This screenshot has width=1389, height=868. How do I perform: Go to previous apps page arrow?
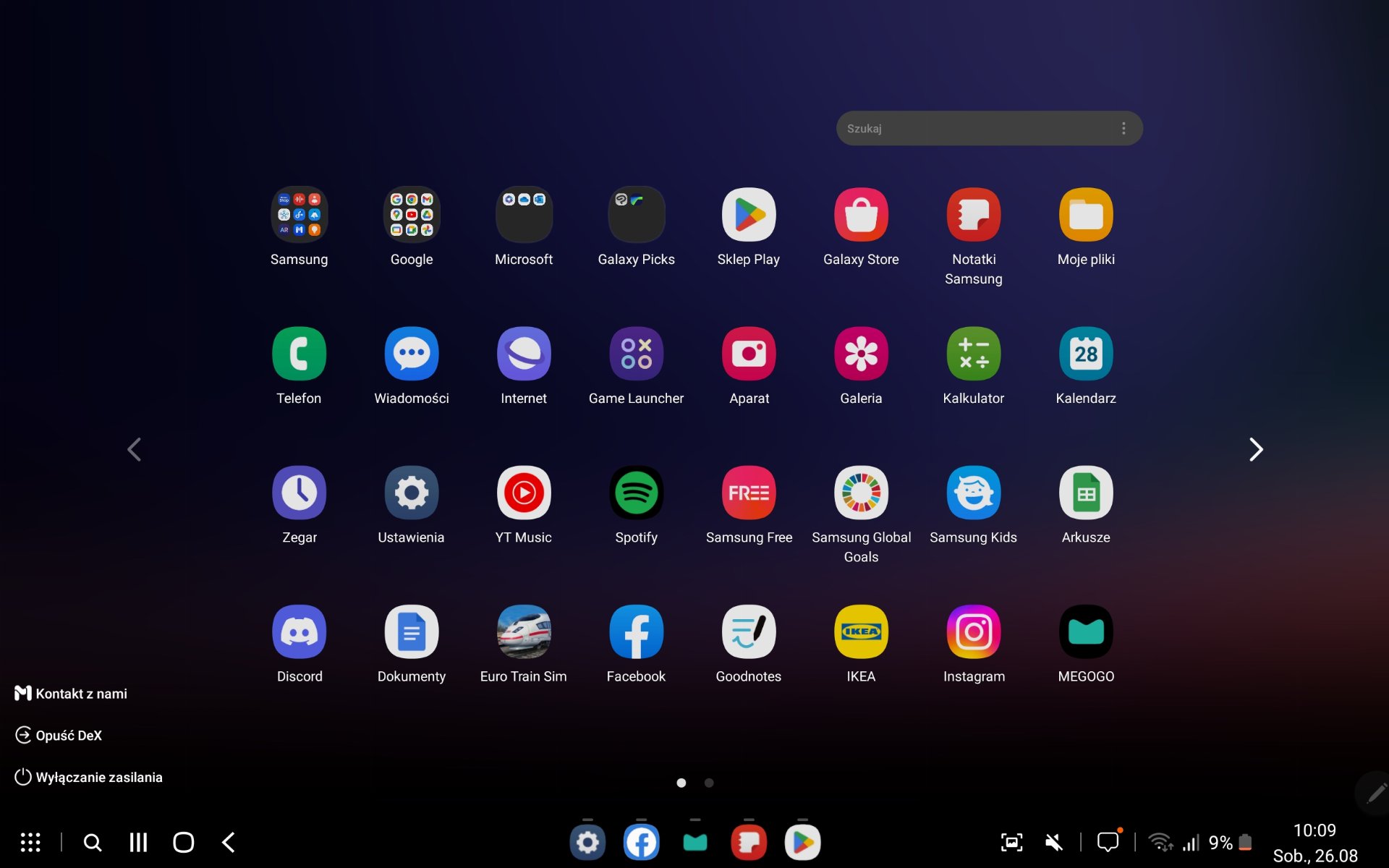(x=134, y=449)
